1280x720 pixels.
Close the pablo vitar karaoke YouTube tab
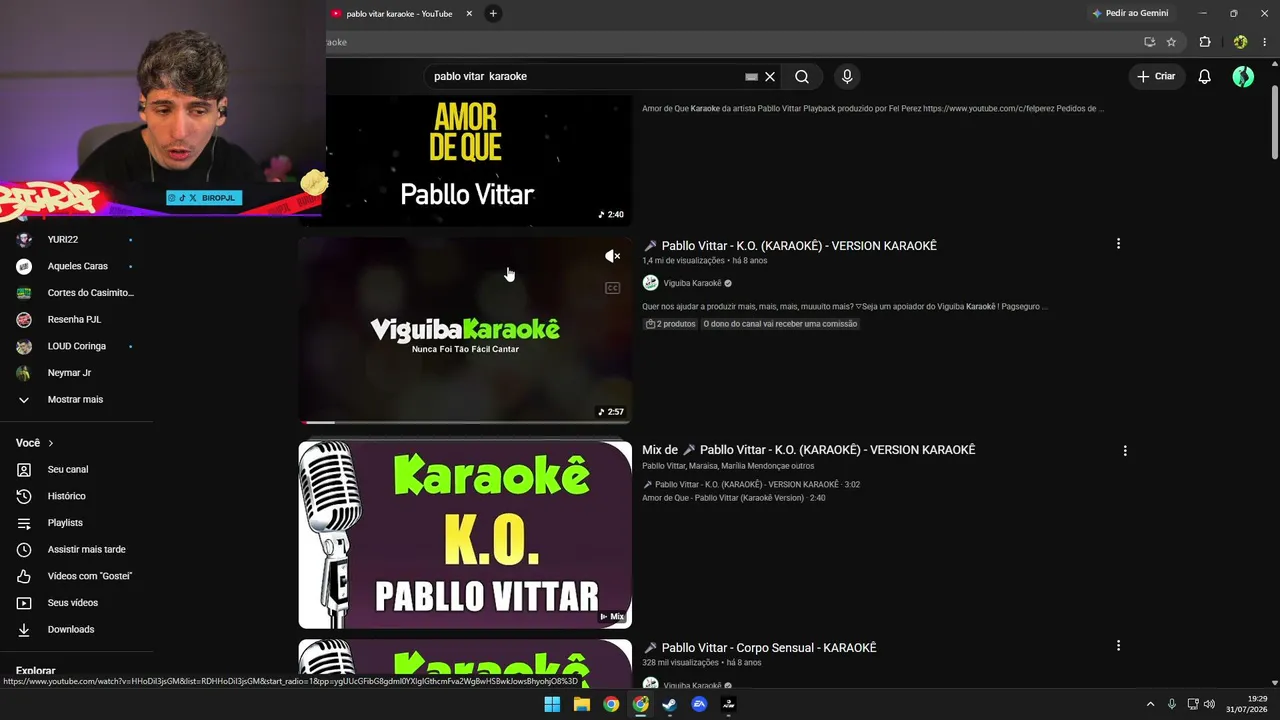tap(469, 14)
